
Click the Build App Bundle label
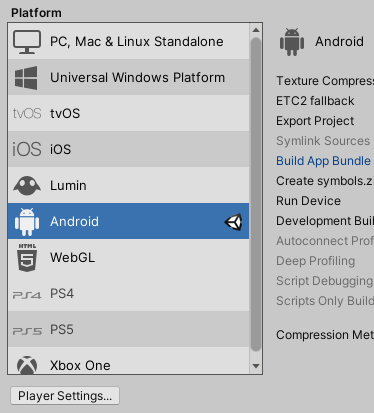pos(323,161)
